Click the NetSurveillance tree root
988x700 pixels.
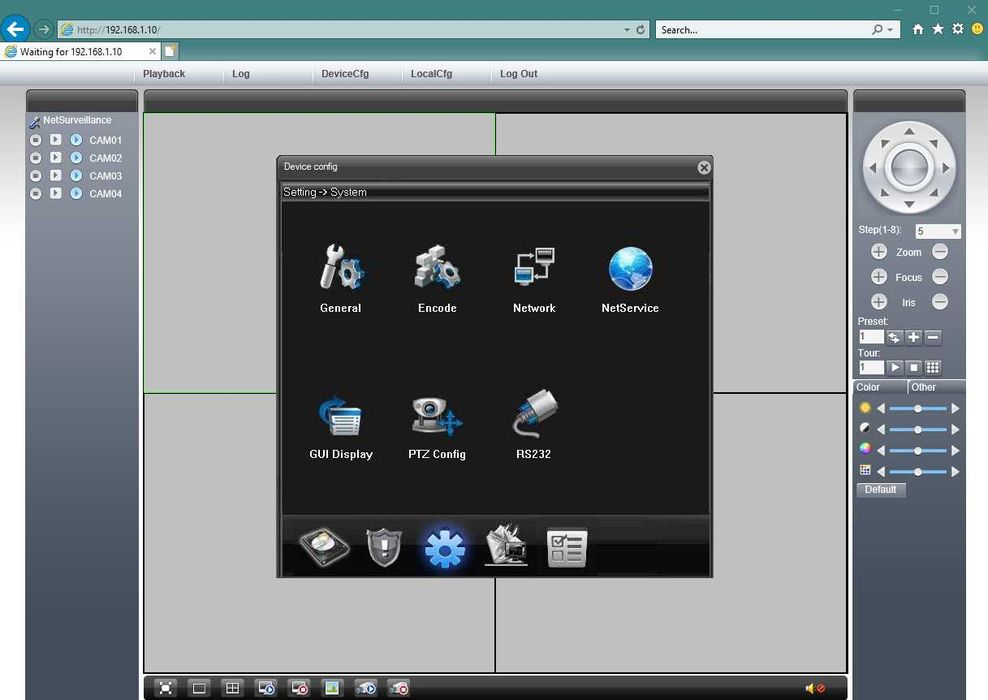(77, 120)
